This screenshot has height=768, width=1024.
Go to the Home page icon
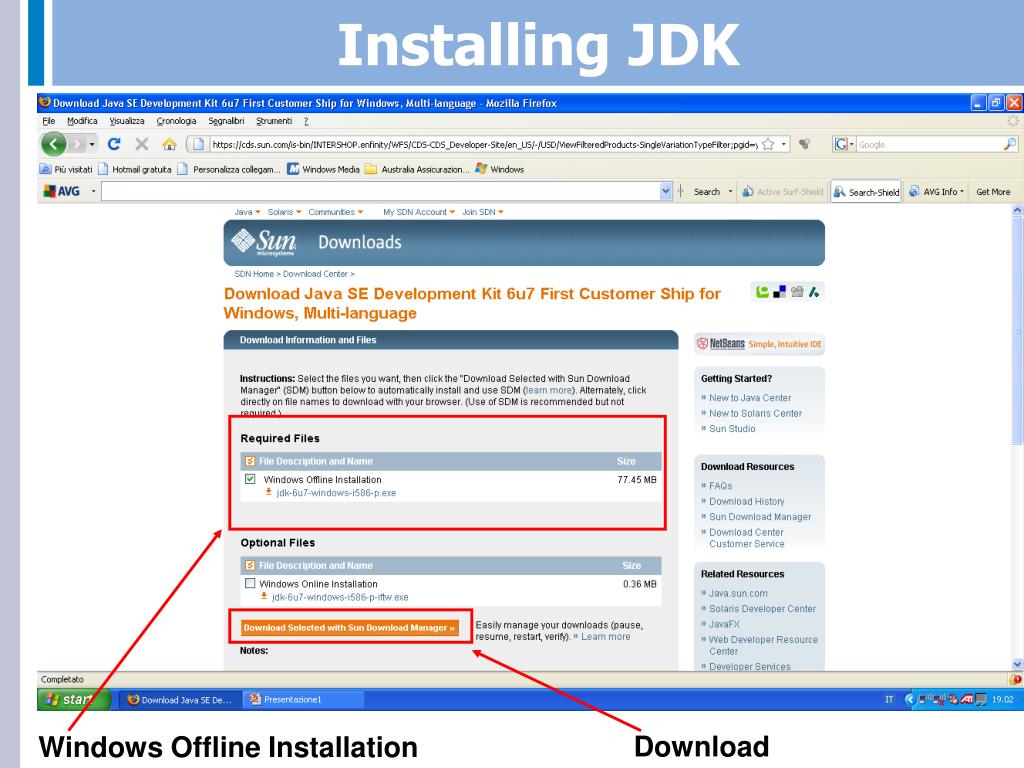click(x=170, y=144)
